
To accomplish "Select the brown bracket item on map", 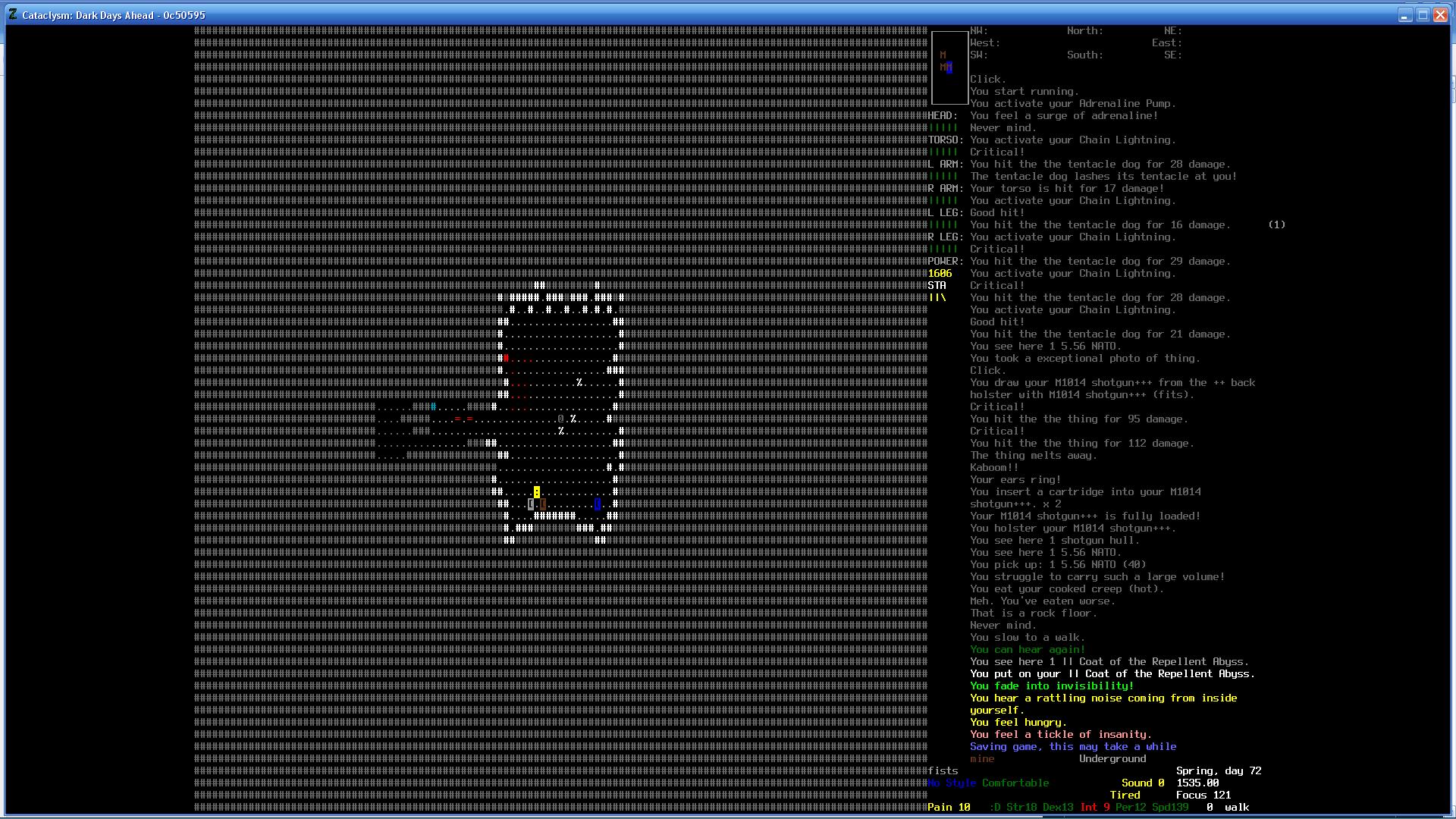I will coord(543,504).
